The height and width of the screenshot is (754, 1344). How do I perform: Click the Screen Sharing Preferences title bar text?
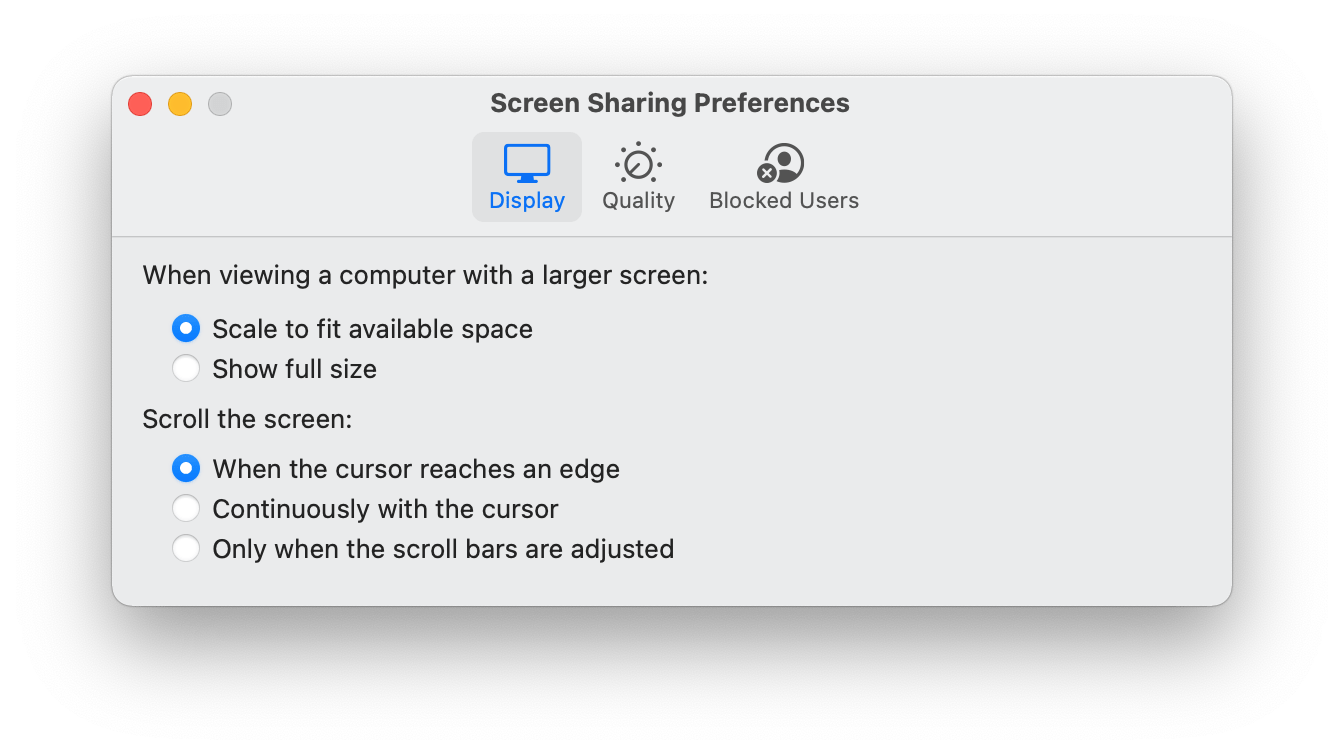click(669, 103)
